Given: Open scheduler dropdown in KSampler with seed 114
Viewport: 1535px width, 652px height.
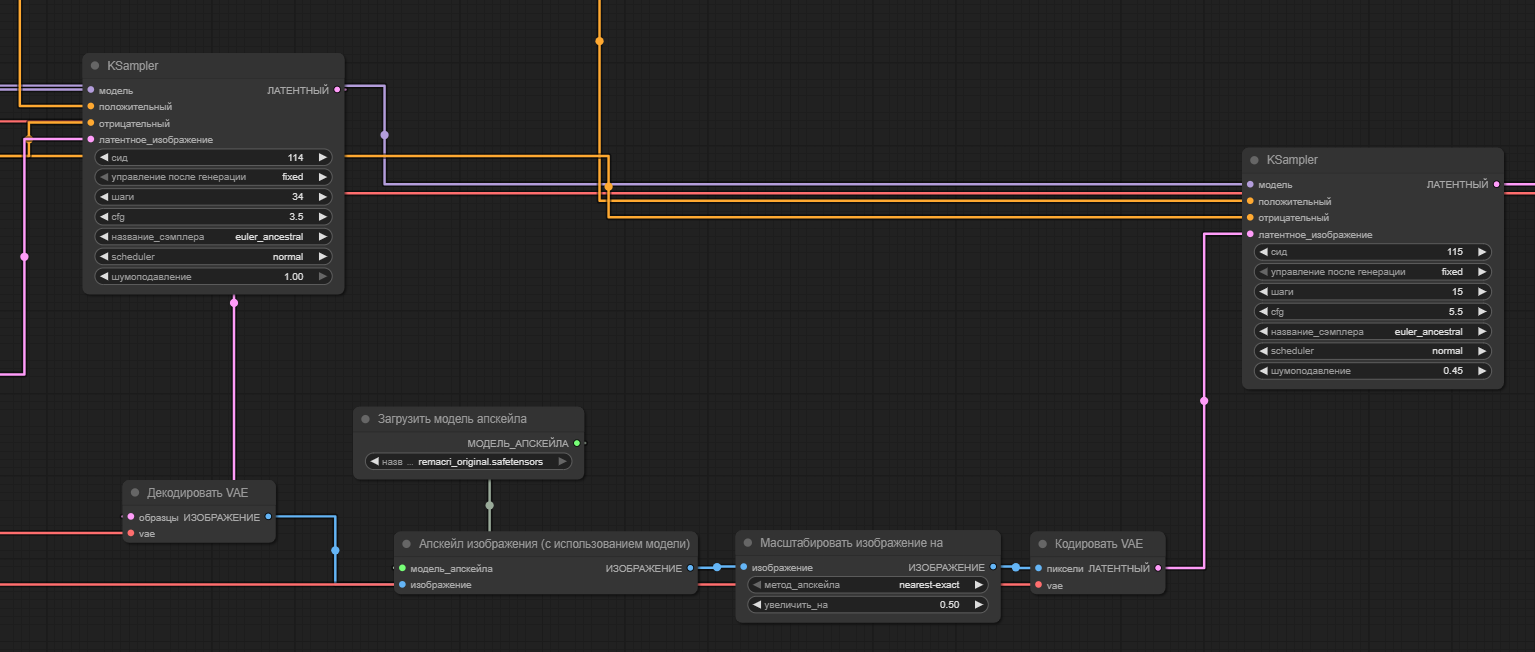Looking at the screenshot, I should tap(213, 257).
